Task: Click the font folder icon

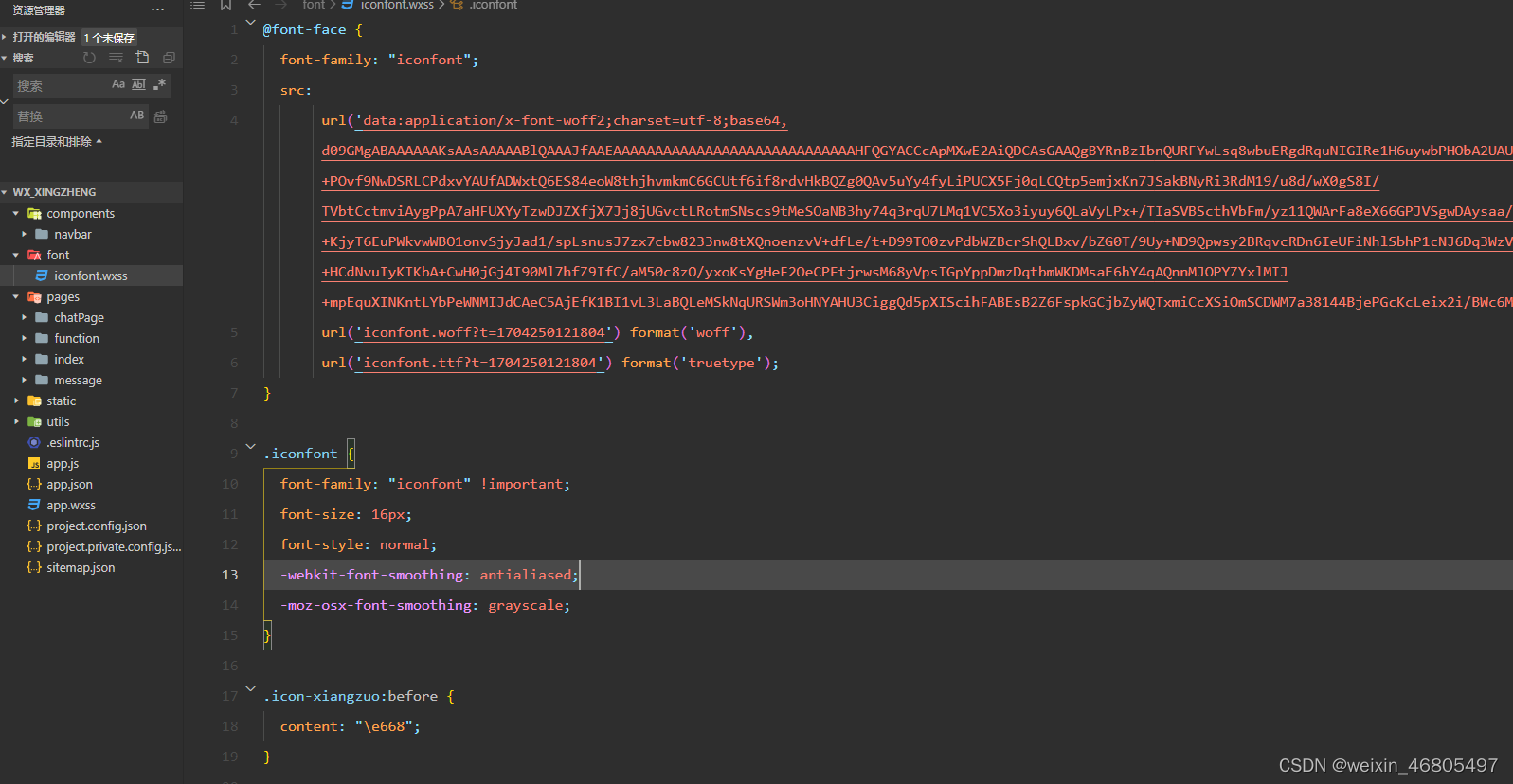Action: 34,256
